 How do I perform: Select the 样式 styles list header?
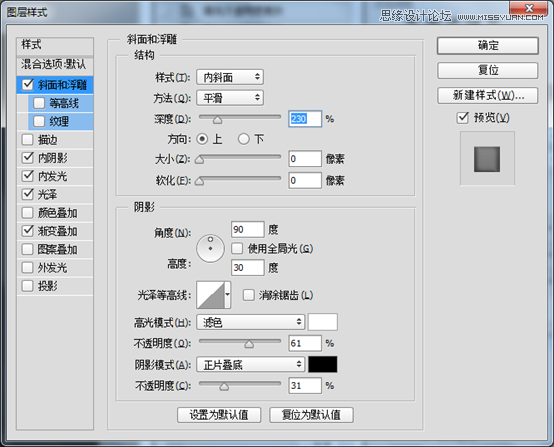[x=55, y=45]
